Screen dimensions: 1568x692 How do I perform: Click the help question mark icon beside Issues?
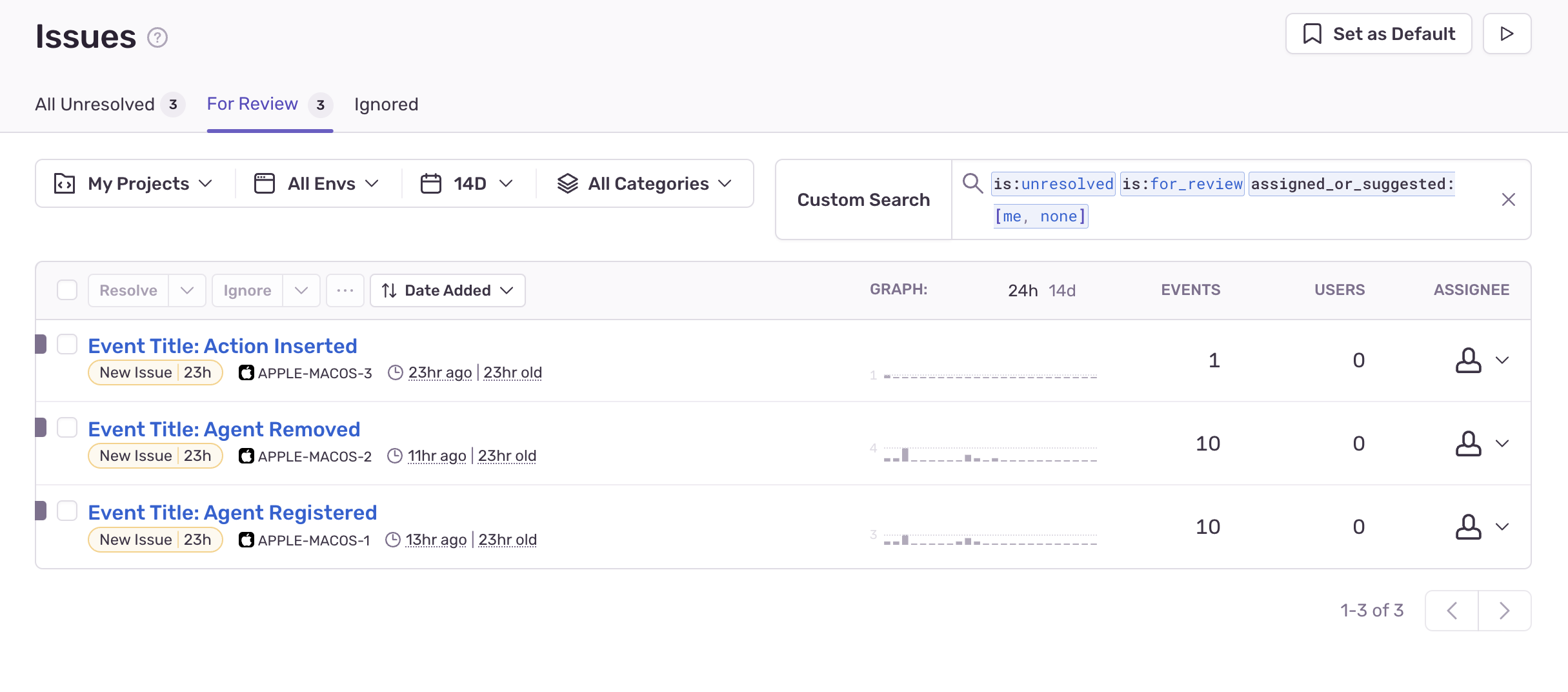[157, 37]
